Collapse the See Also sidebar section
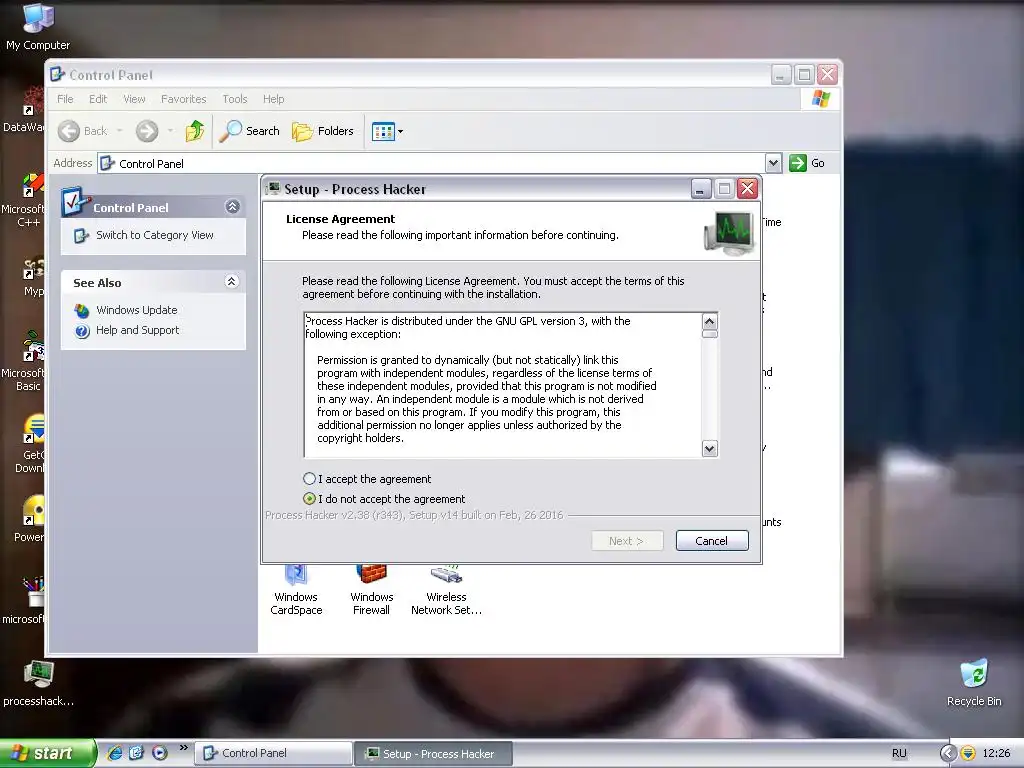 point(231,281)
